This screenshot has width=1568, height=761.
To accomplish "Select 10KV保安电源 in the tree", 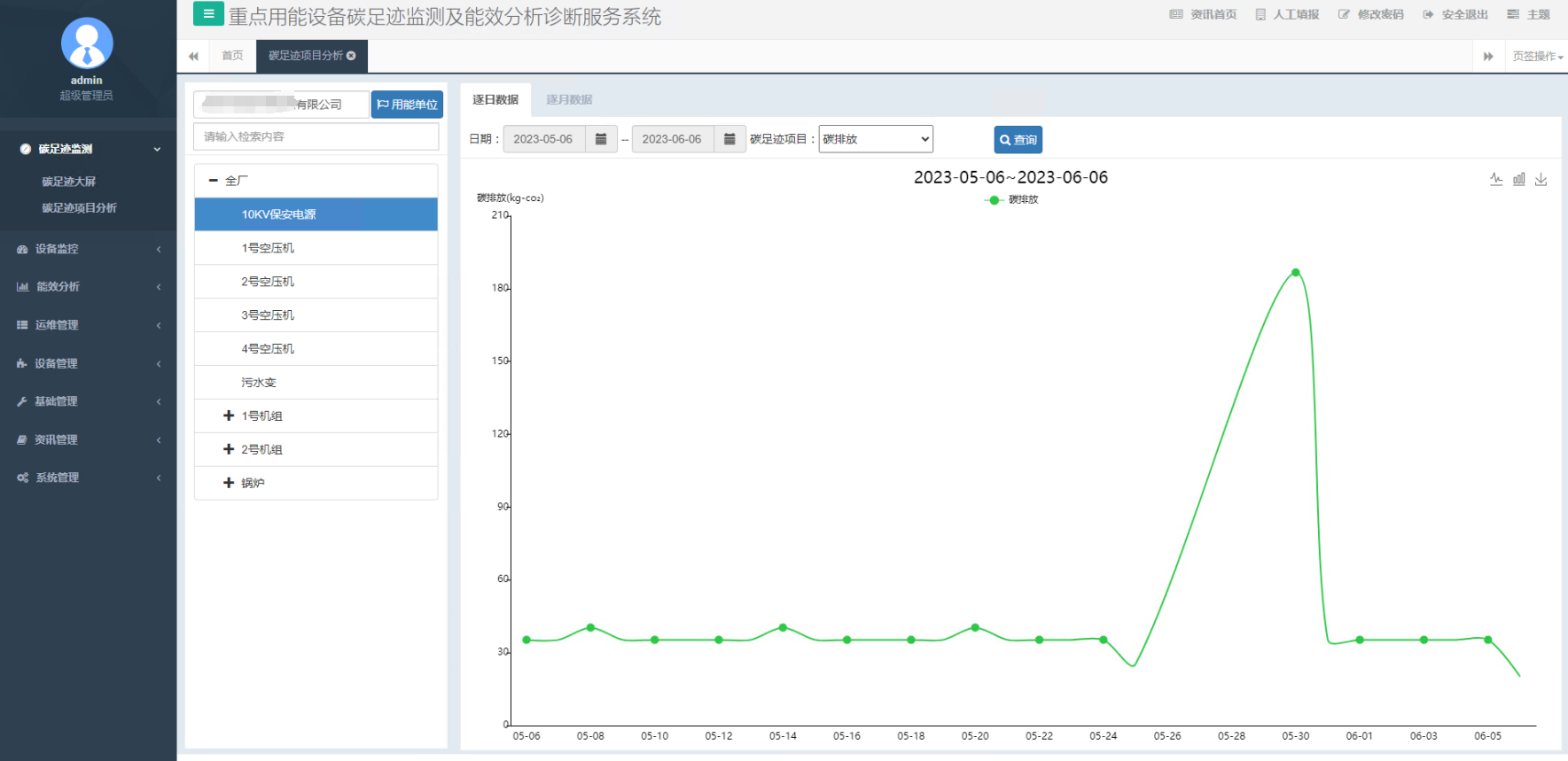I will pyautogui.click(x=316, y=214).
